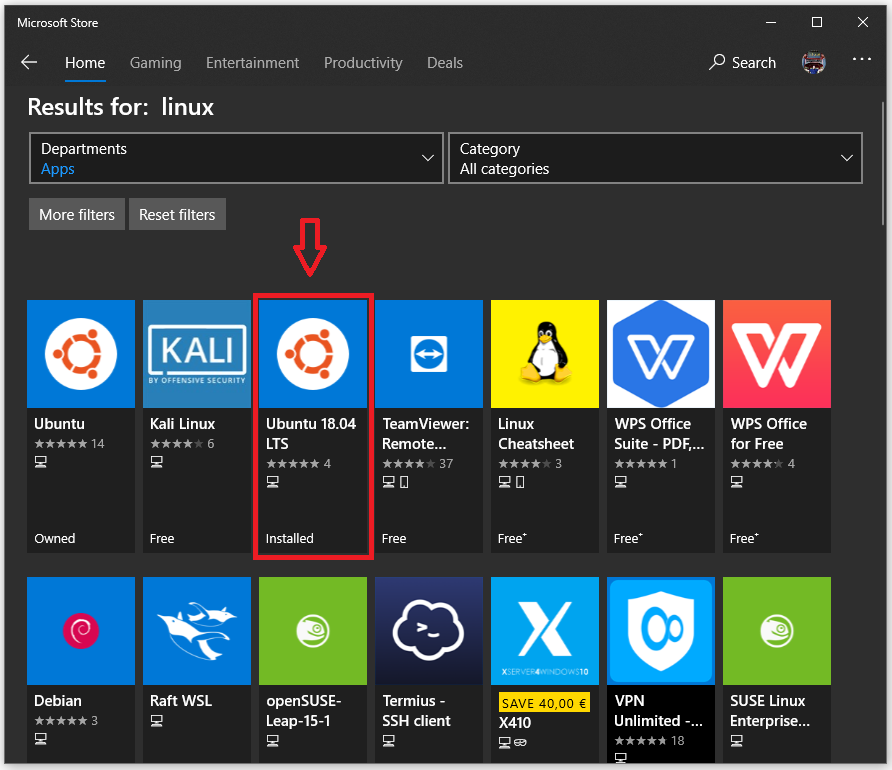The height and width of the screenshot is (770, 892).
Task: Click Free label under Kali Linux
Action: 162,539
